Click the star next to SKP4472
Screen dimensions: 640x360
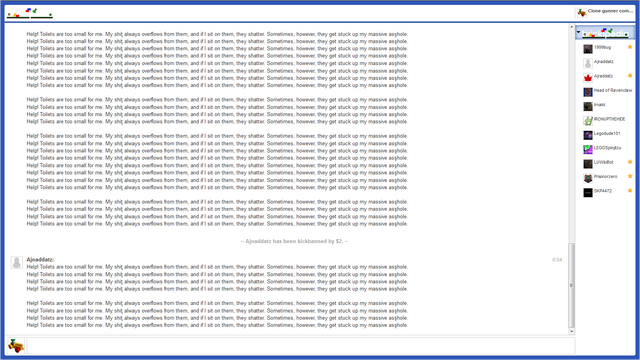tap(630, 190)
